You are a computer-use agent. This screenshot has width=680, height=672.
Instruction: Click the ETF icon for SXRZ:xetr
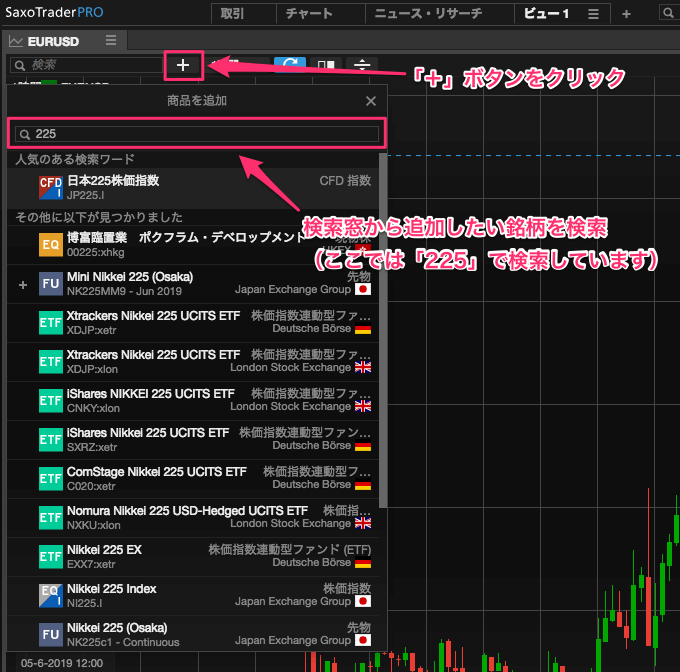(51, 440)
